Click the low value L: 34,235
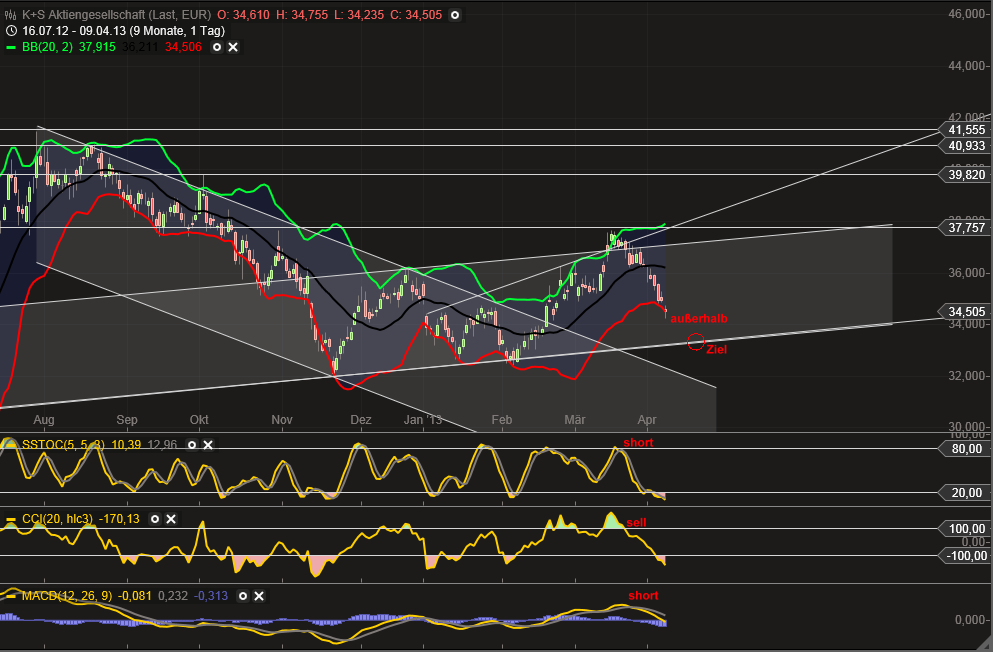Image resolution: width=993 pixels, height=652 pixels. point(358,15)
